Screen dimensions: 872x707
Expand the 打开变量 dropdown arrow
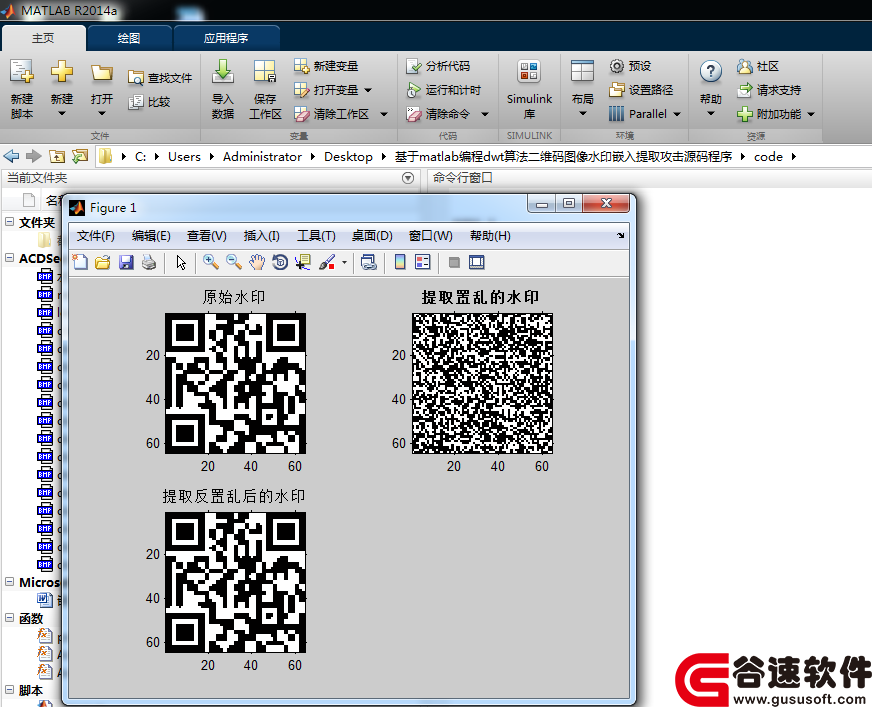click(368, 90)
